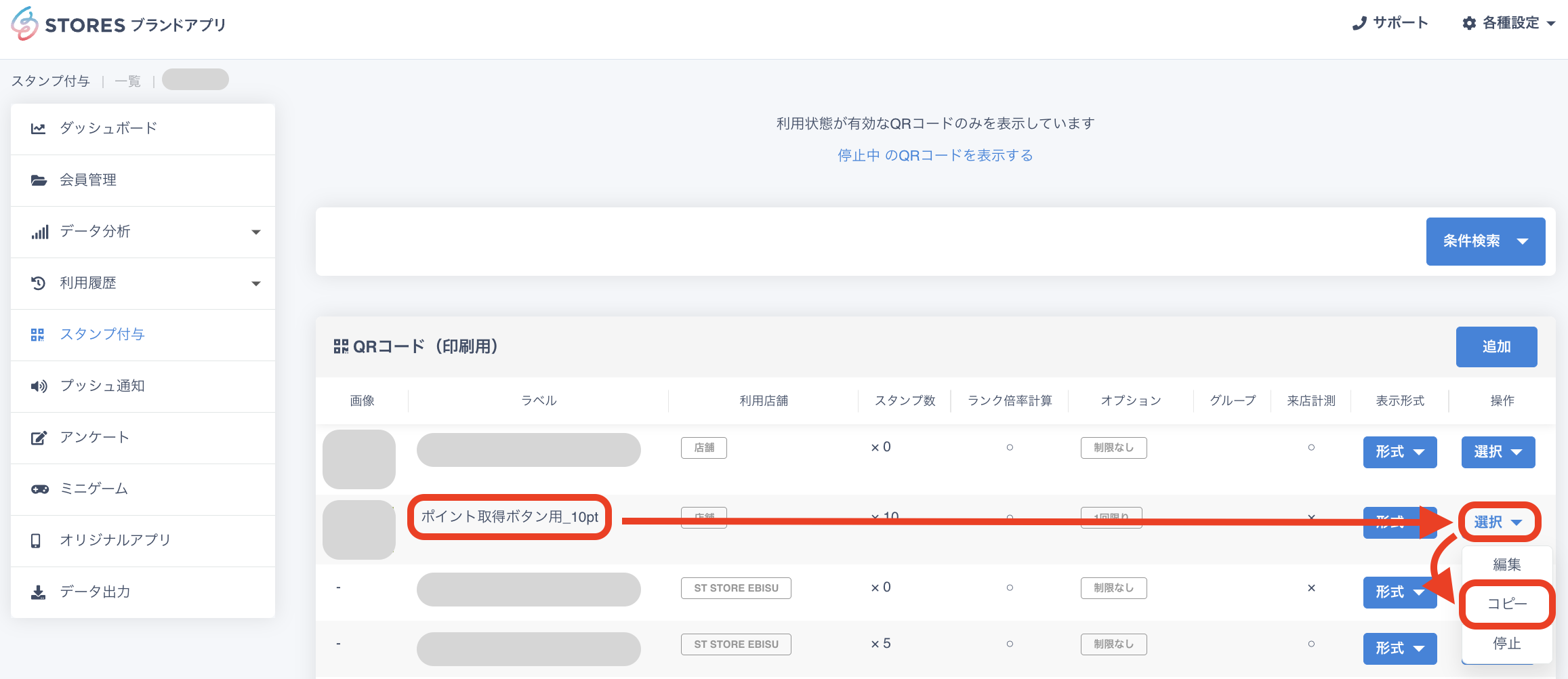
Task: Click the 追加 button
Action: tap(1495, 347)
